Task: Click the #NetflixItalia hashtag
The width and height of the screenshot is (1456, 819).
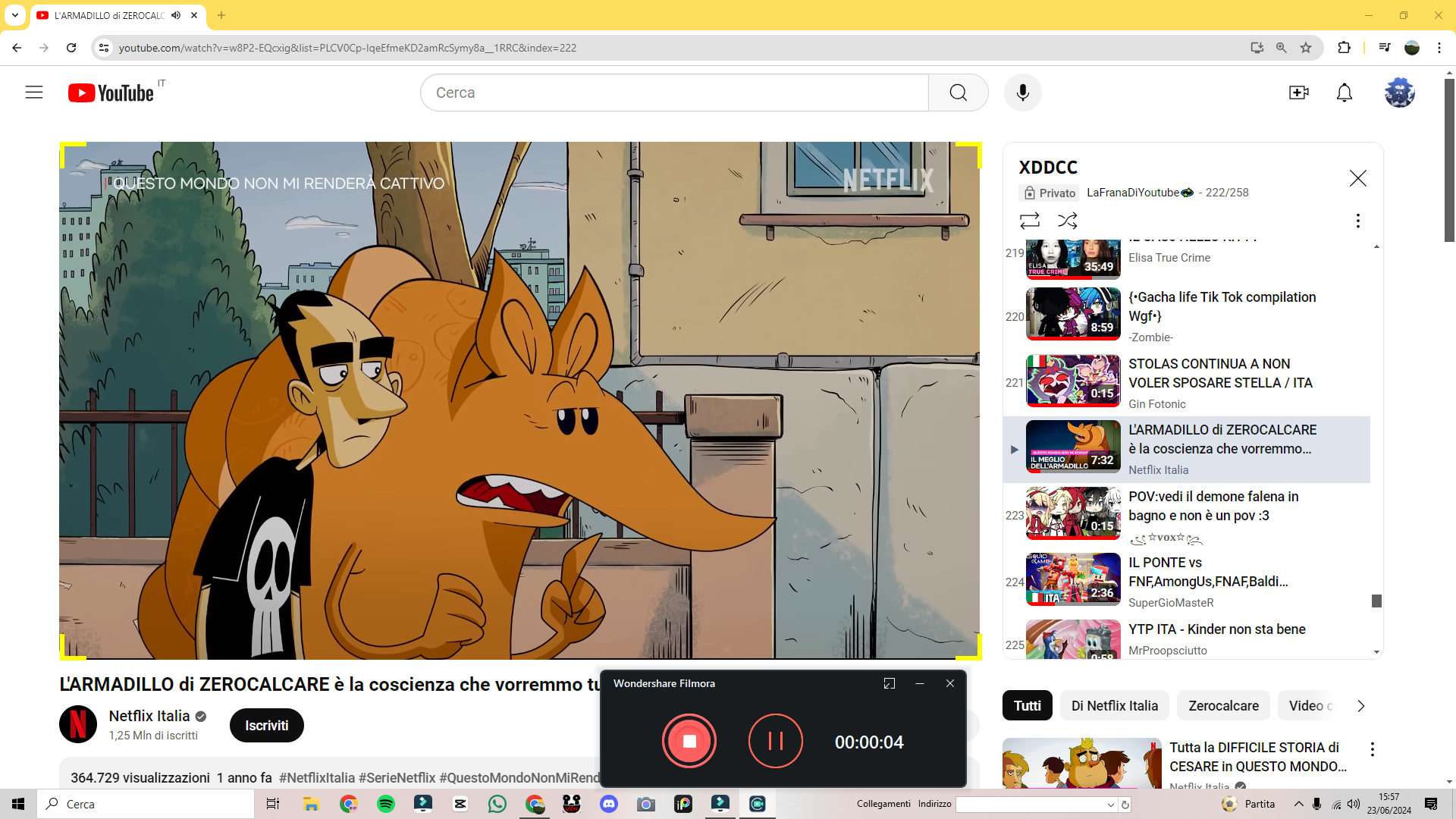Action: (x=317, y=778)
